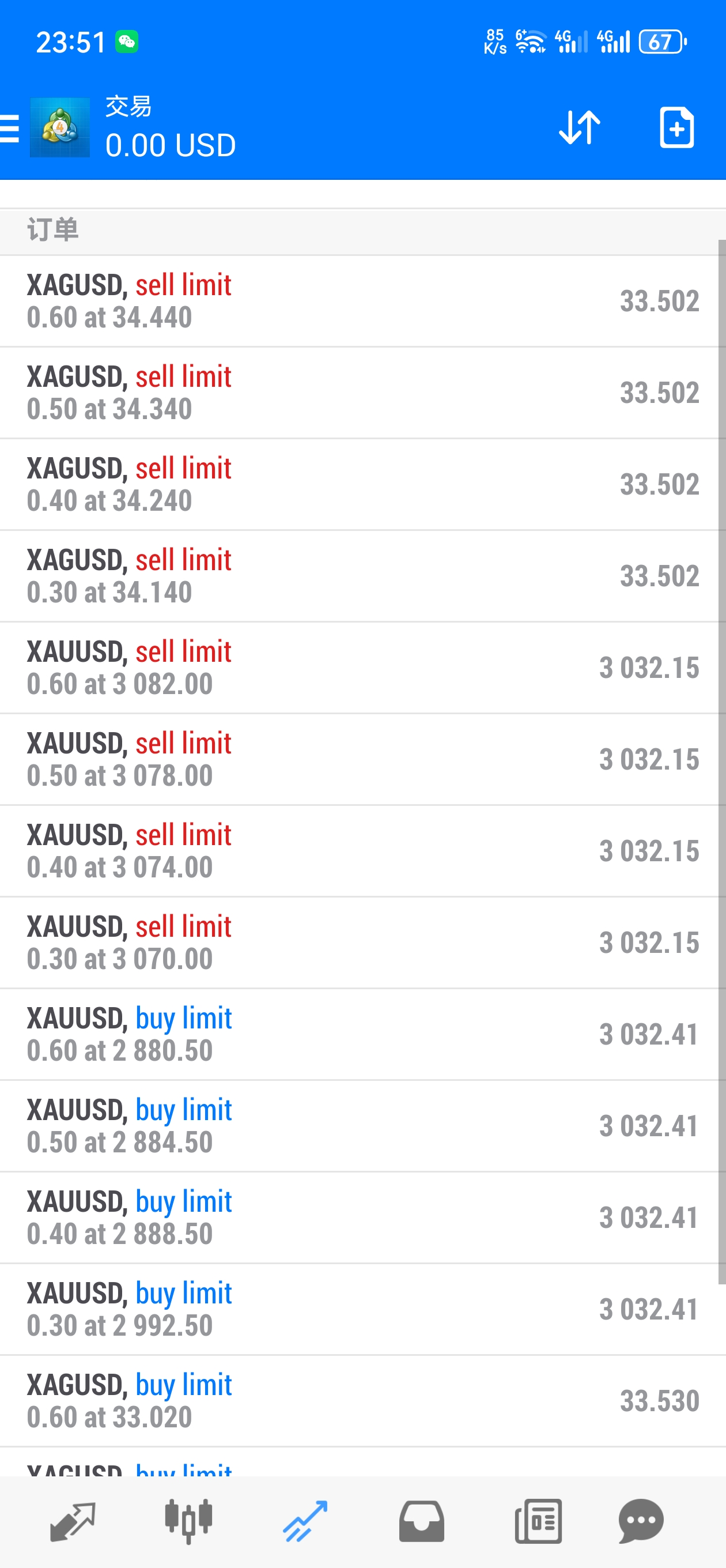The height and width of the screenshot is (1568, 726).
Task: Tap the MetaTrader 4 app logo
Action: pos(60,128)
